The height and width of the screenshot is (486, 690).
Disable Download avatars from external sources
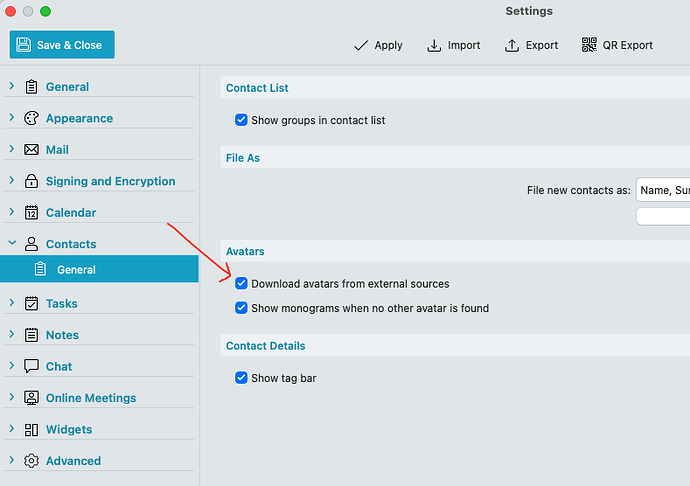point(241,284)
